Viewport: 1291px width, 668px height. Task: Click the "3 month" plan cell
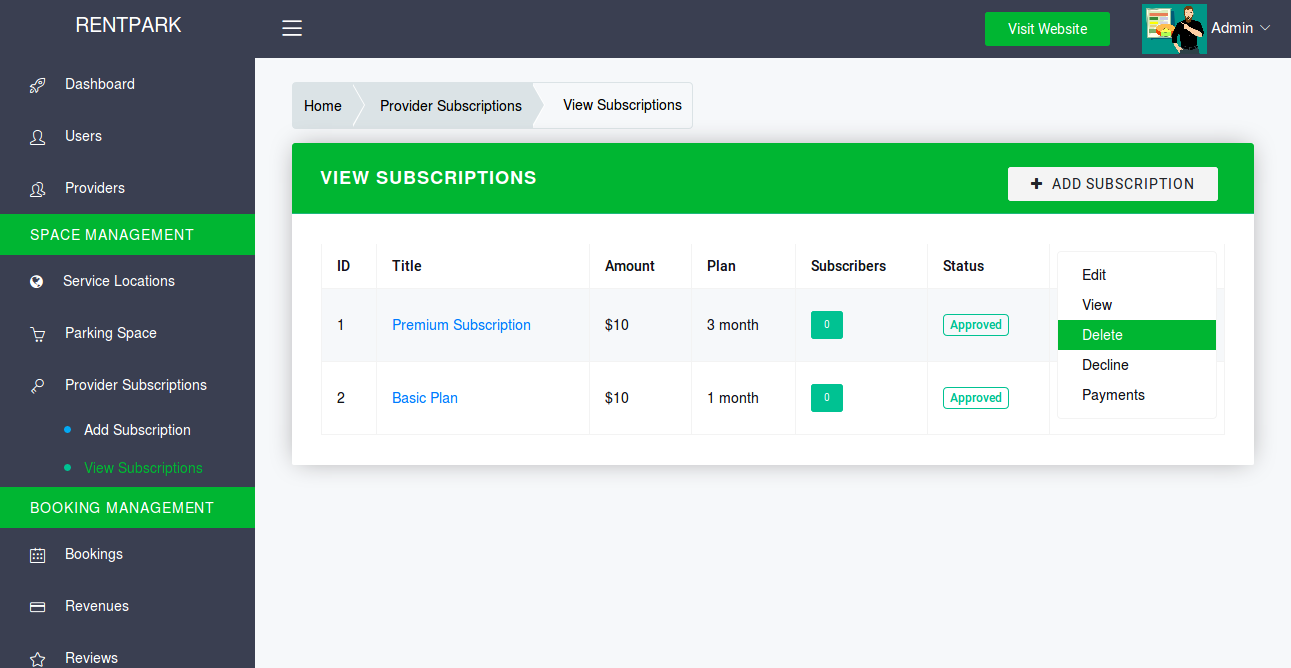[733, 325]
